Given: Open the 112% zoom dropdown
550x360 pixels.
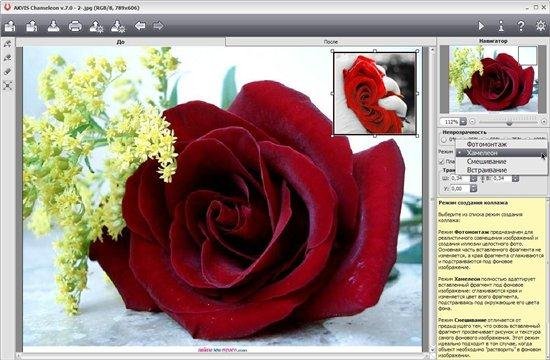Looking at the screenshot, I should point(463,122).
